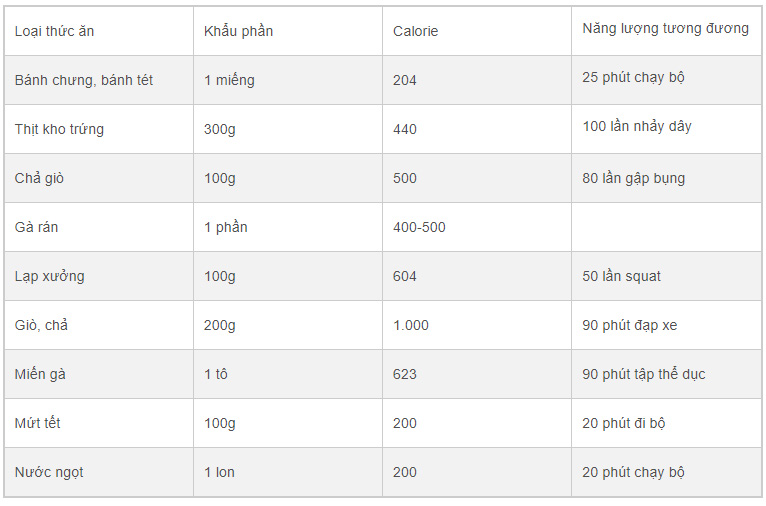Select the 'Mứt tết' cell
Viewport: 766px width, 506px height.
pos(38,423)
